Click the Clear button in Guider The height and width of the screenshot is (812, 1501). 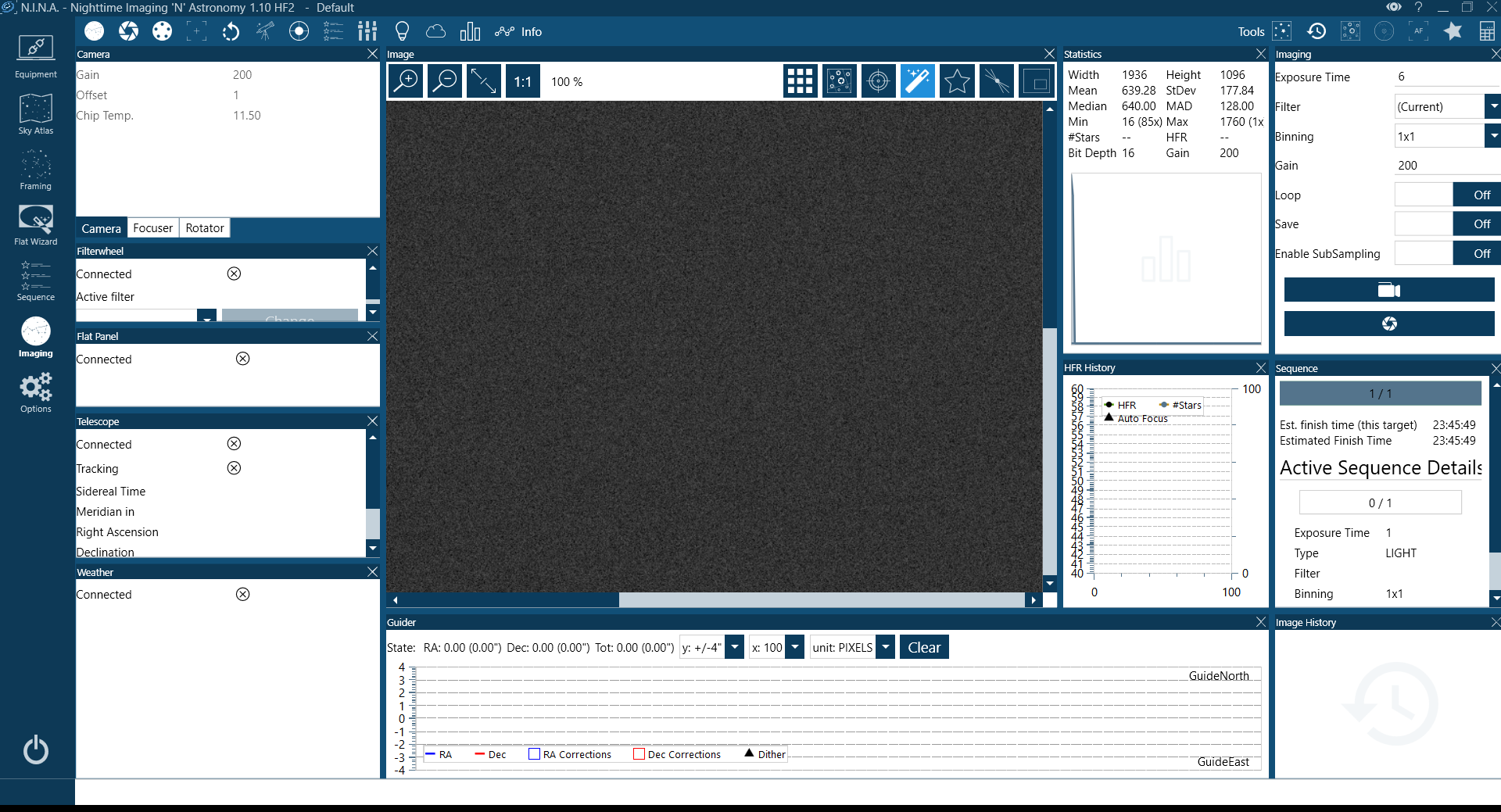point(924,647)
